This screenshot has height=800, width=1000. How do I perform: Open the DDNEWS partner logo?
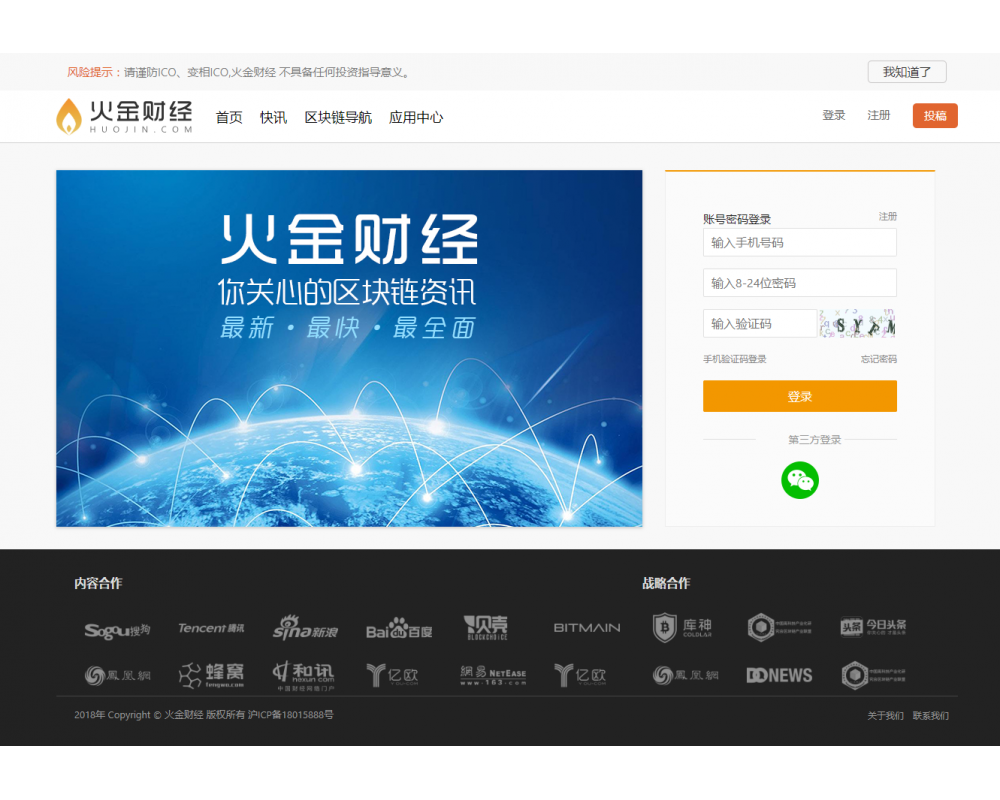pyautogui.click(x=779, y=675)
